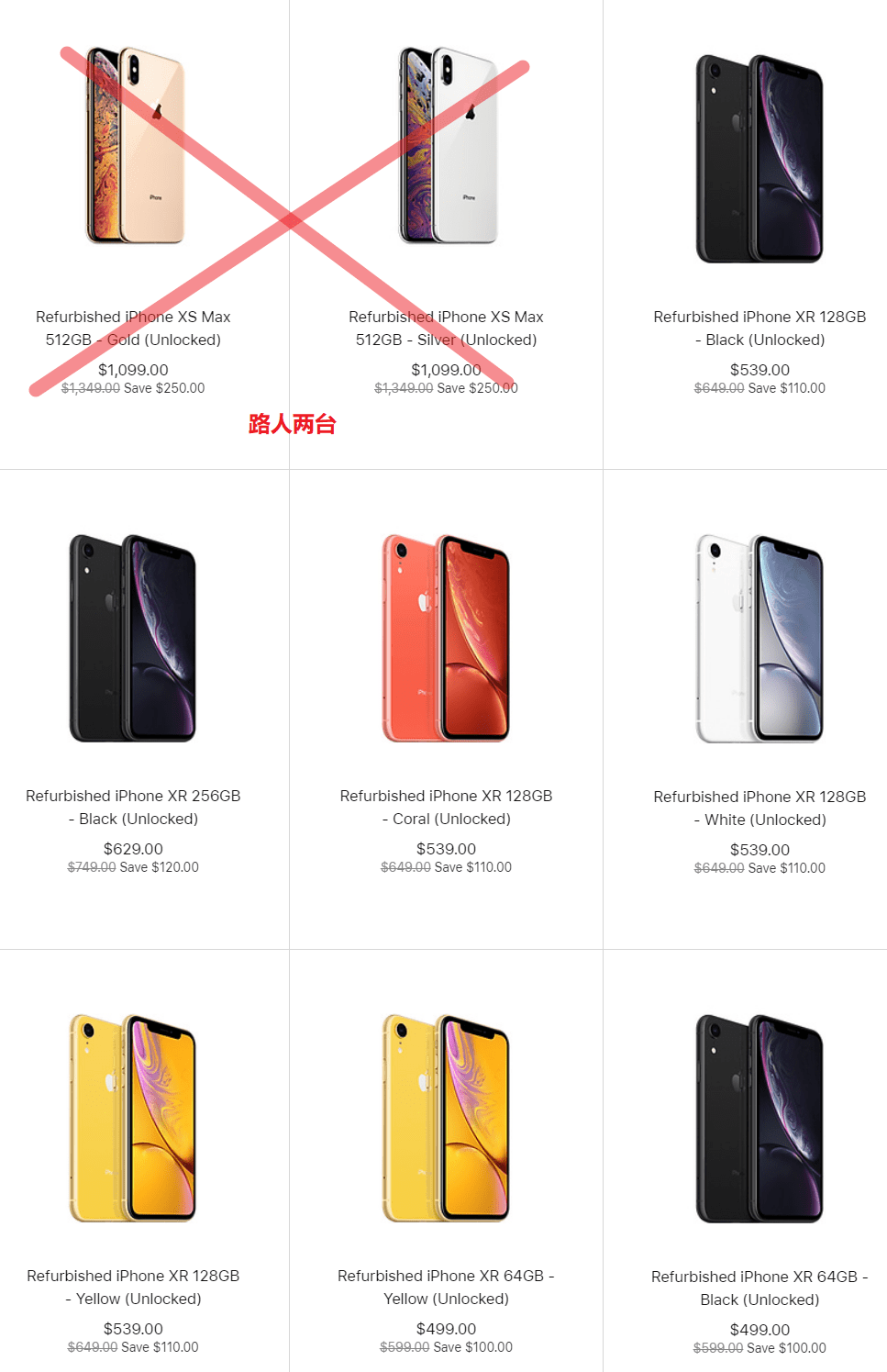The height and width of the screenshot is (1372, 887).
Task: Click the red Chinese annotation text
Action: tap(293, 424)
